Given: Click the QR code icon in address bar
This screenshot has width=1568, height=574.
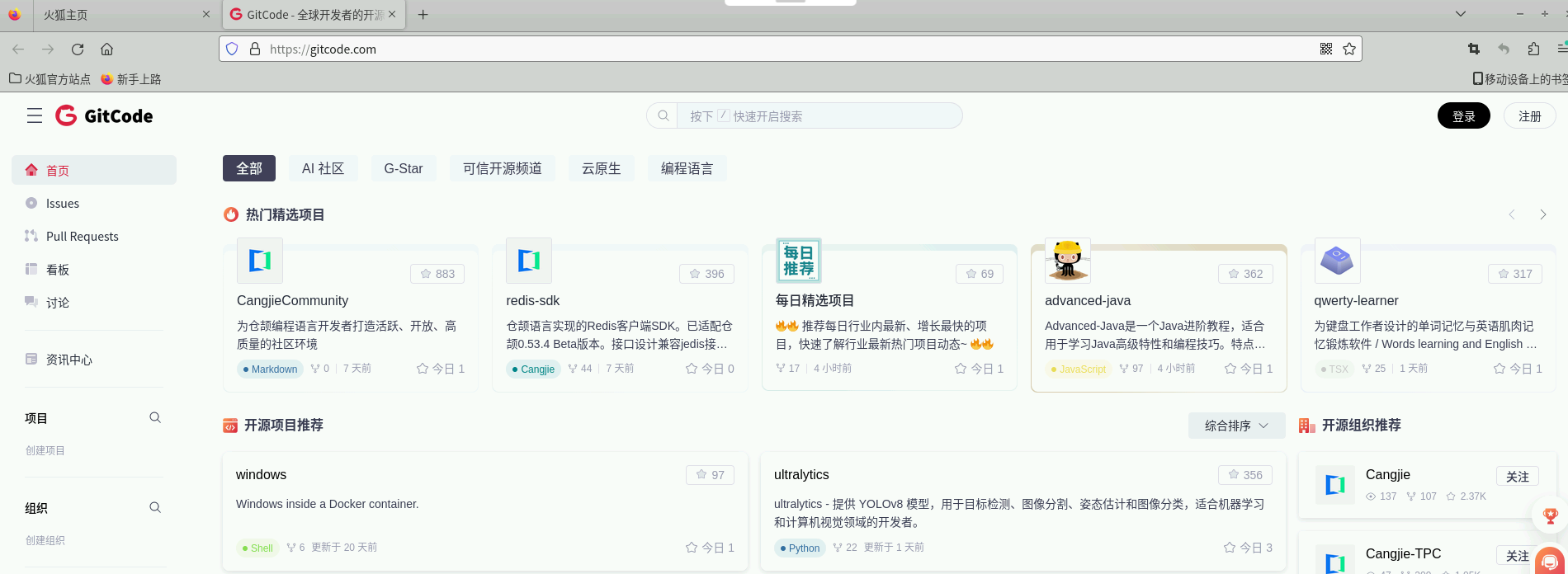Looking at the screenshot, I should pos(1325,49).
